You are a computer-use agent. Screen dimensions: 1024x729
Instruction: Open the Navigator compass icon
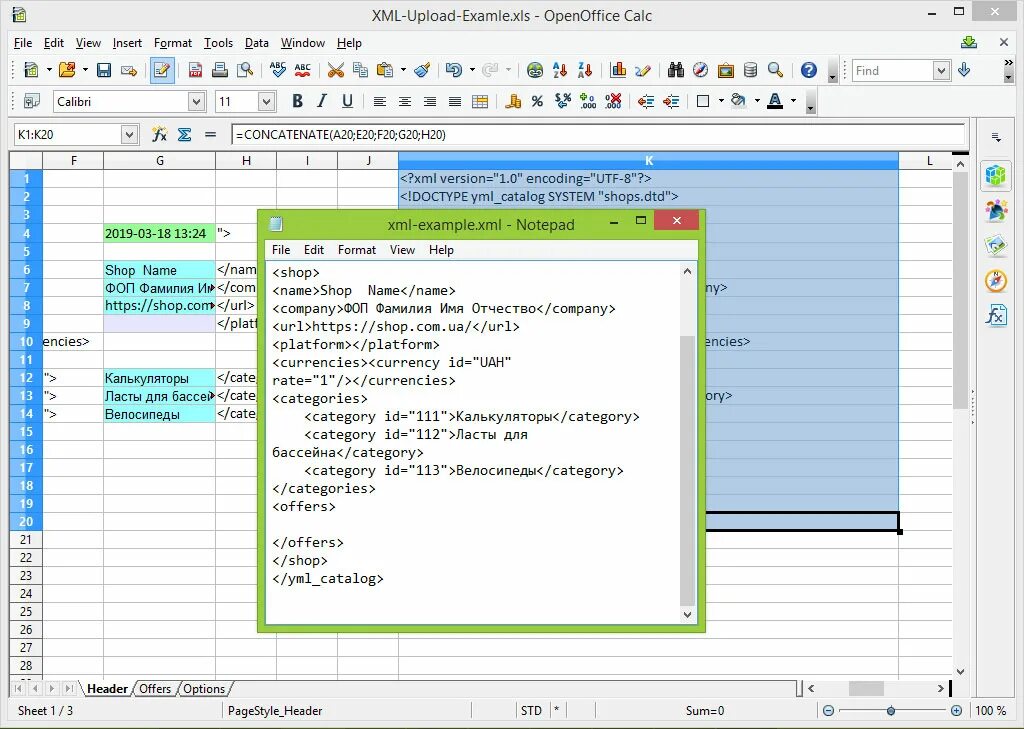700,70
